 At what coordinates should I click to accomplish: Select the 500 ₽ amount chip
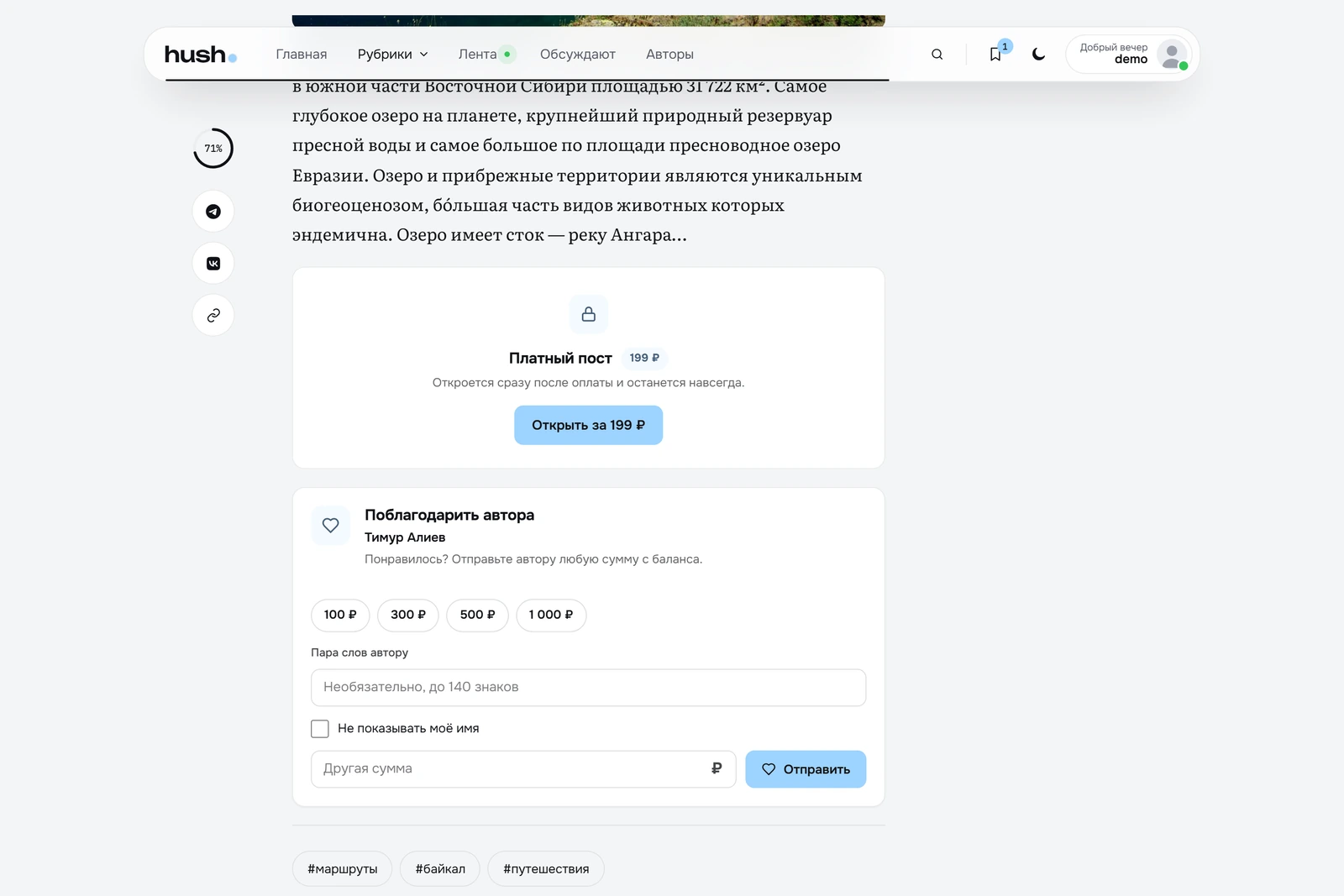pos(477,616)
